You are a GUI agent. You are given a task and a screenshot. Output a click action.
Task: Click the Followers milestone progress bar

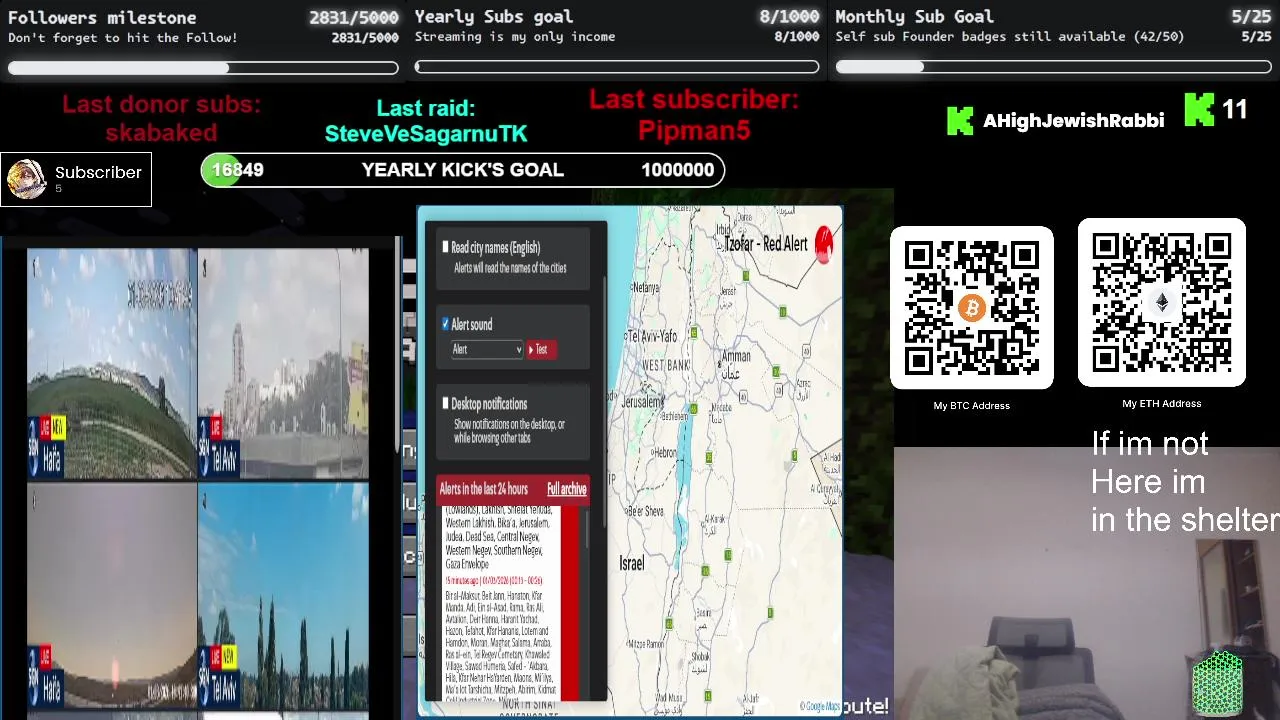tap(203, 68)
